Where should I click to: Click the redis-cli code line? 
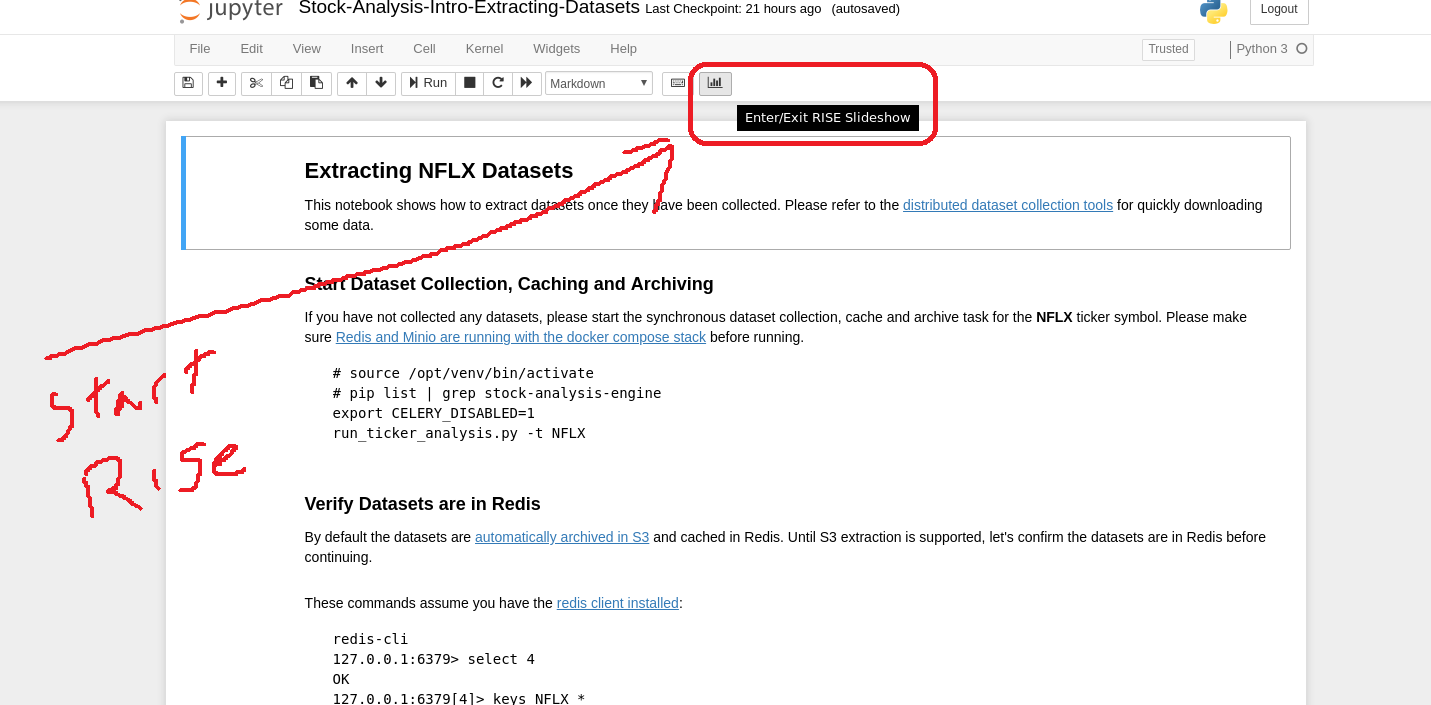click(370, 639)
